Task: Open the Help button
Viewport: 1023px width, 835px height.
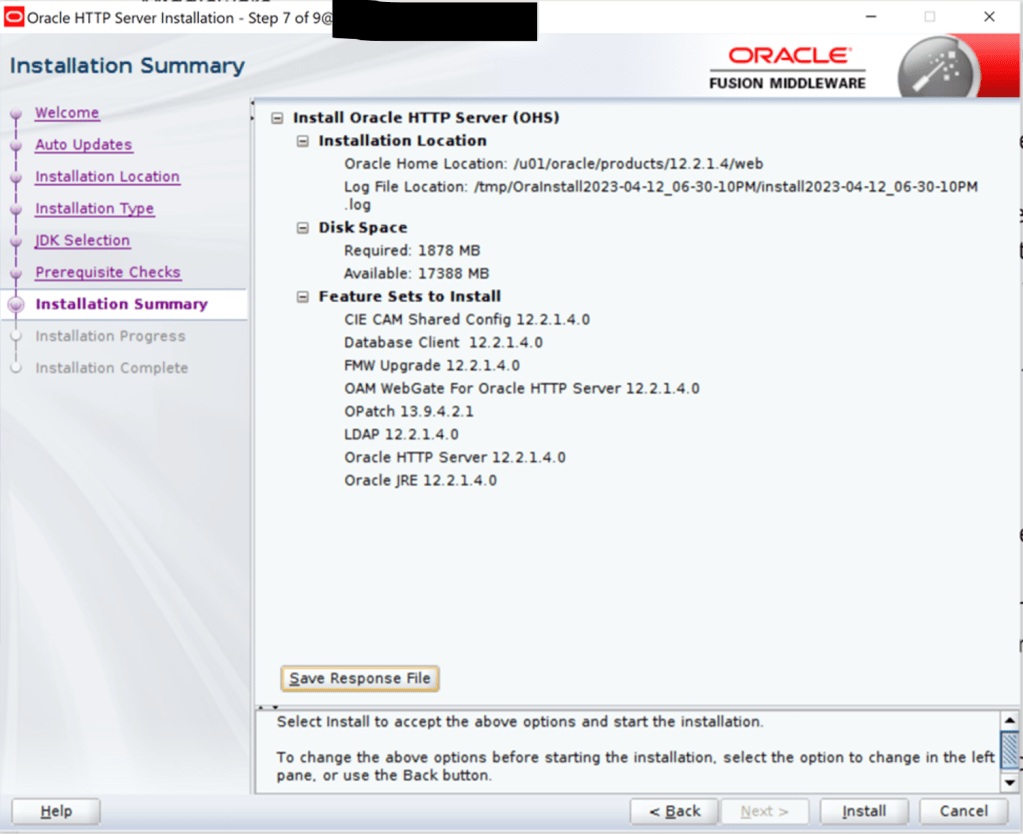Action: tap(55, 811)
